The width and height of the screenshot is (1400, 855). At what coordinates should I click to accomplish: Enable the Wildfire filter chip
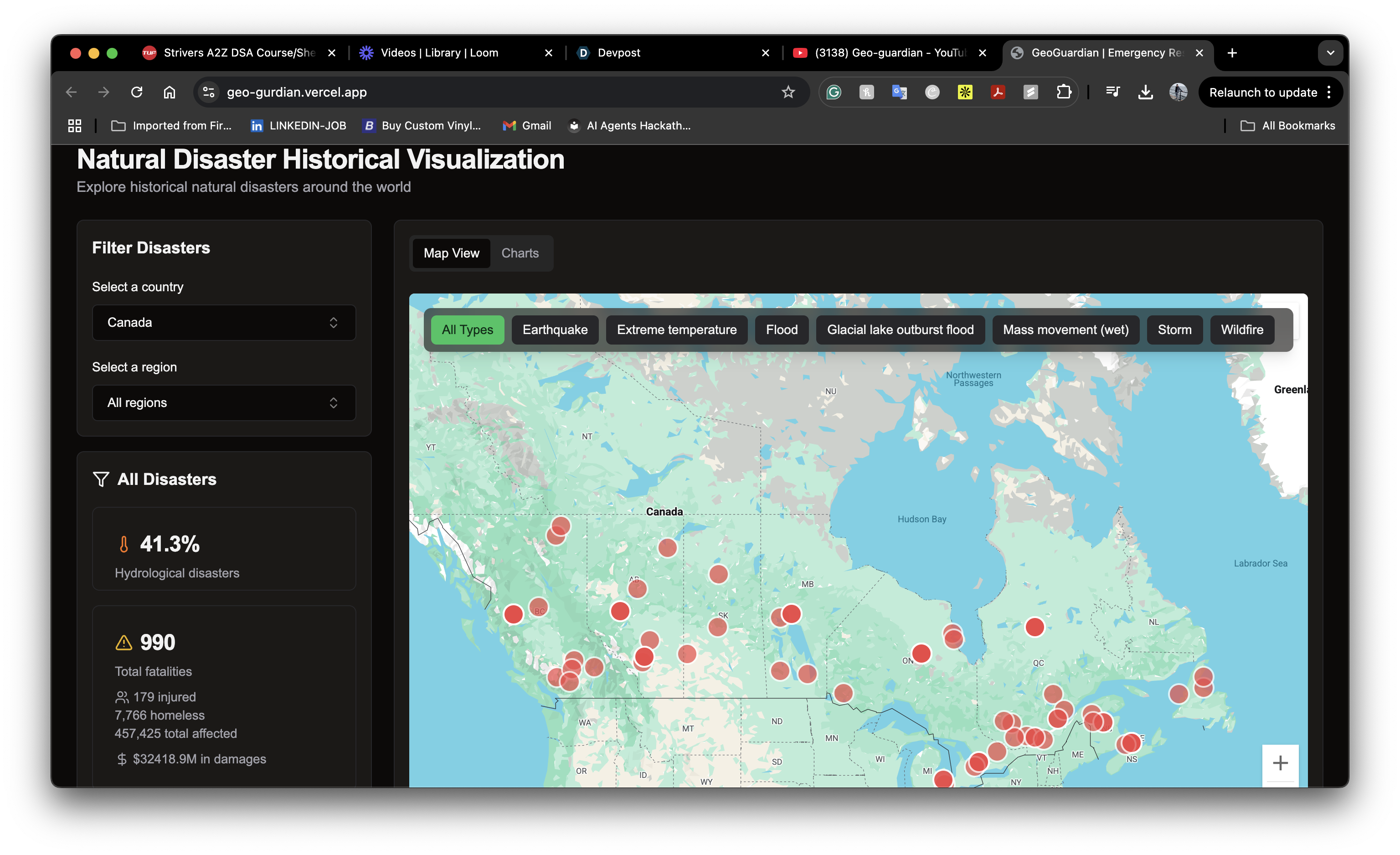1241,330
